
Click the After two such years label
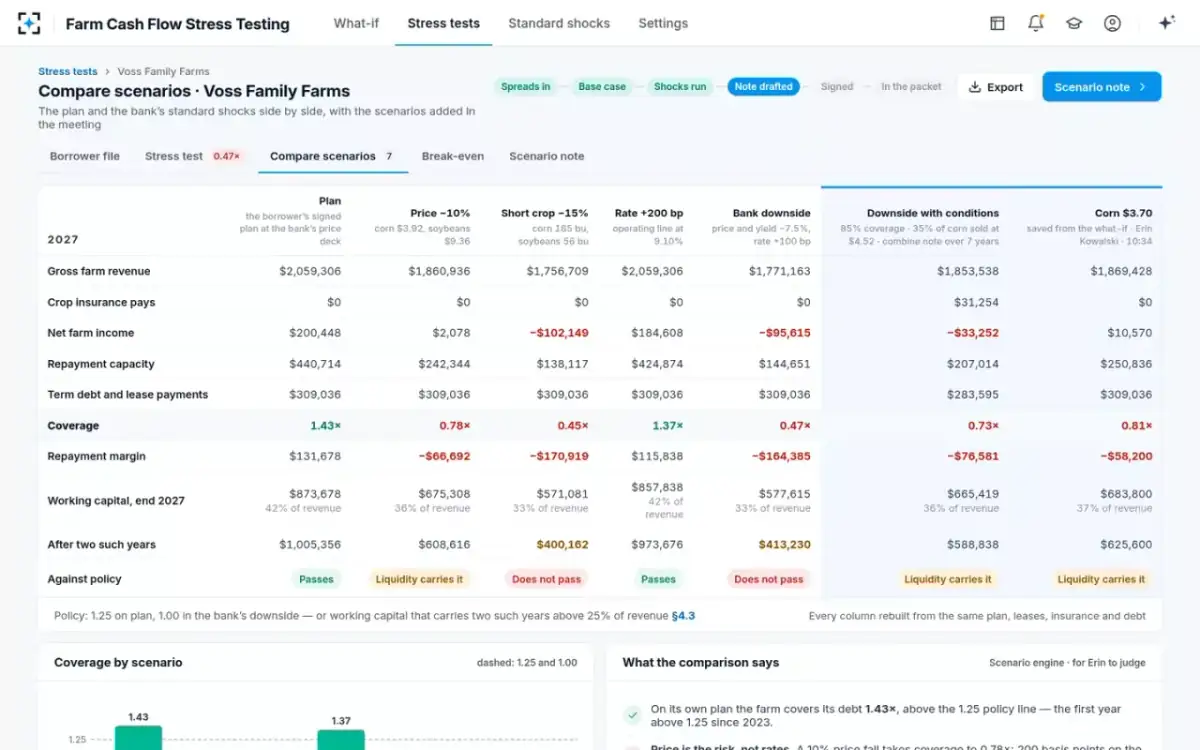(x=101, y=545)
